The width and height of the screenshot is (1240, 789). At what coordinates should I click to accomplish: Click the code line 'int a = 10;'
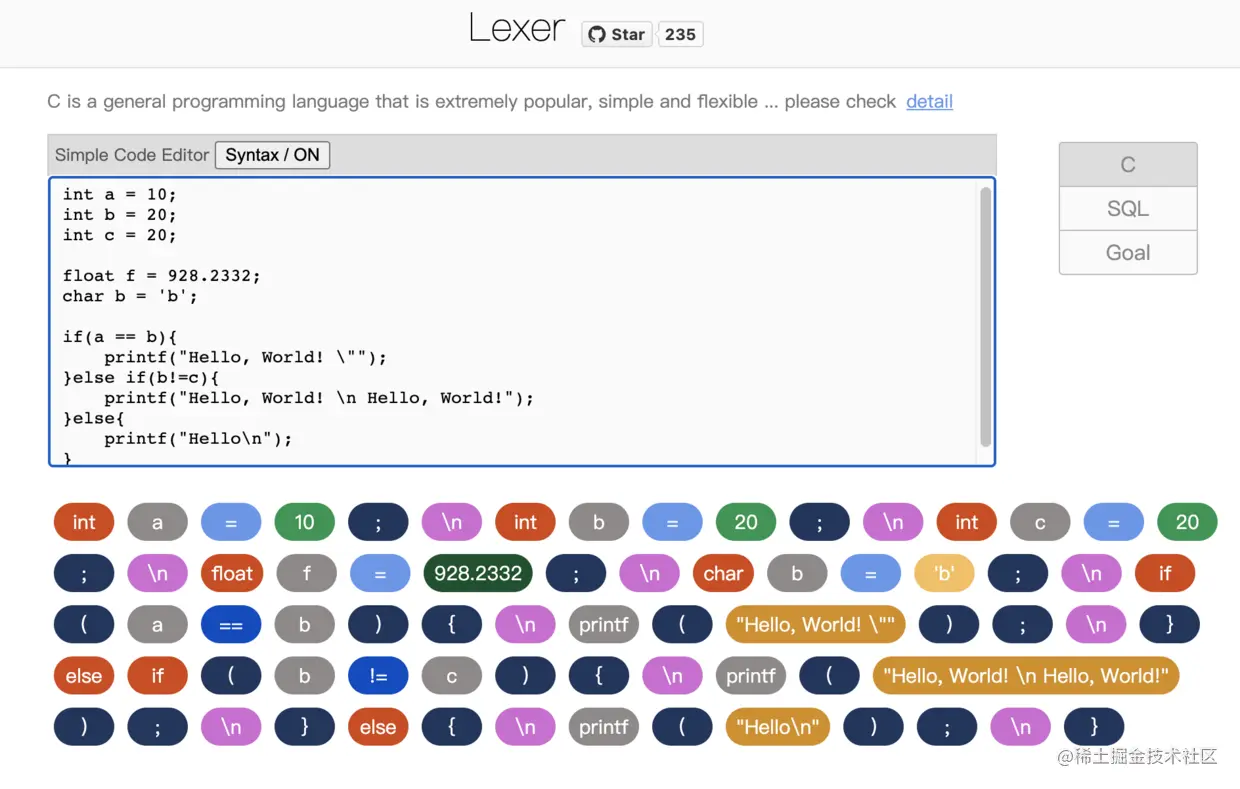[x=119, y=194]
